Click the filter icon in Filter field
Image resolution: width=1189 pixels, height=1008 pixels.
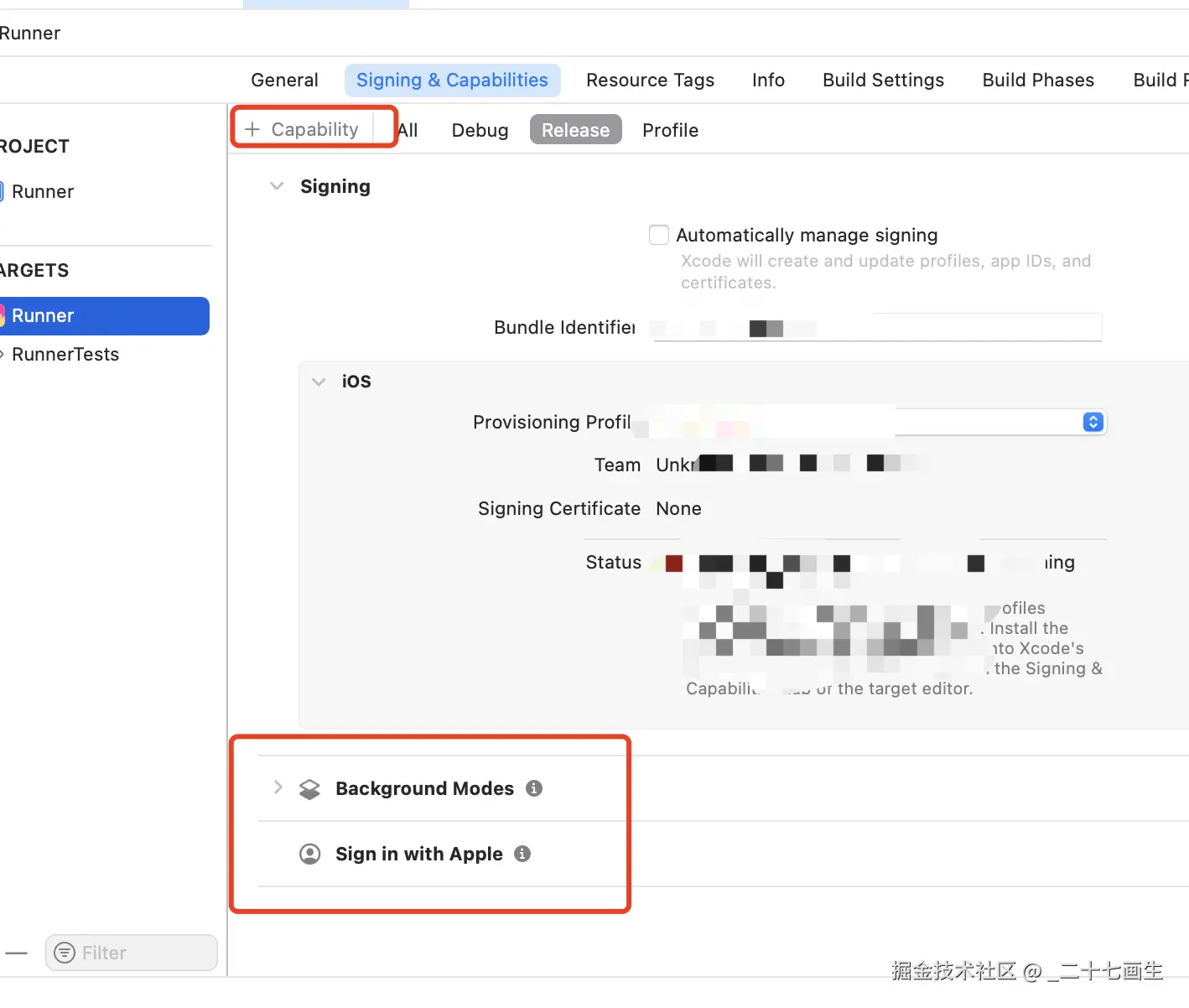click(x=65, y=953)
